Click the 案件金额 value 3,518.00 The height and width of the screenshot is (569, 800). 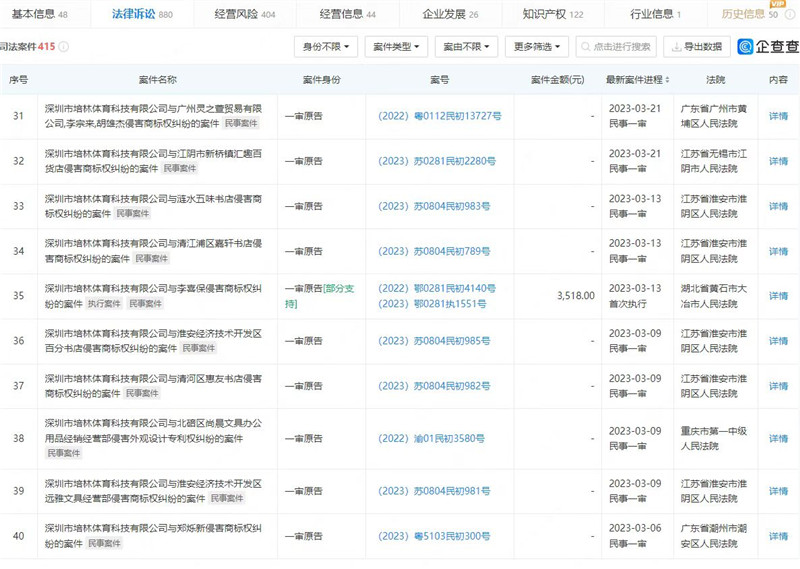576,296
